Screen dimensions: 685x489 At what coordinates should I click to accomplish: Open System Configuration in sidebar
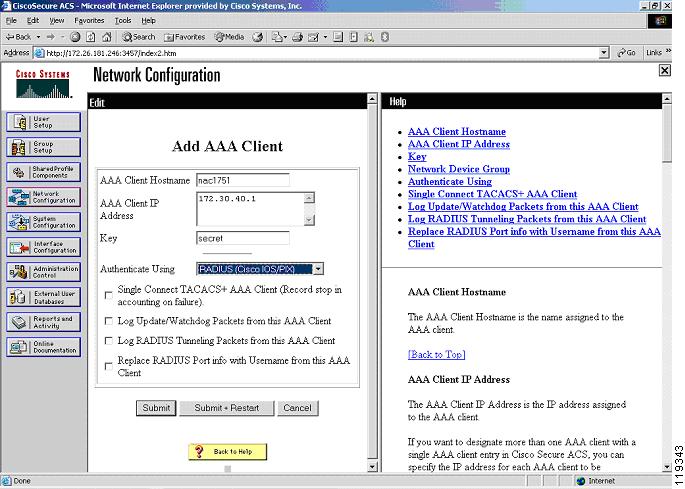point(43,222)
